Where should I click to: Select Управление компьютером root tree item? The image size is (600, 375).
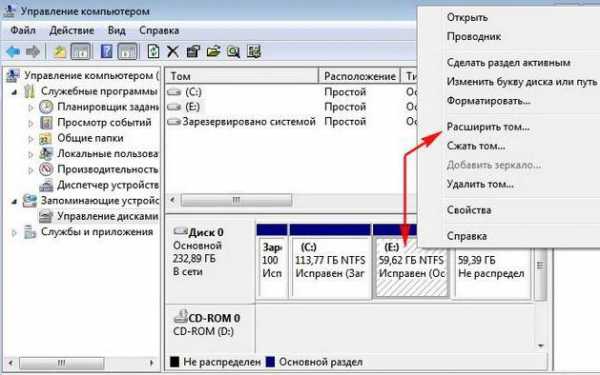coord(91,75)
